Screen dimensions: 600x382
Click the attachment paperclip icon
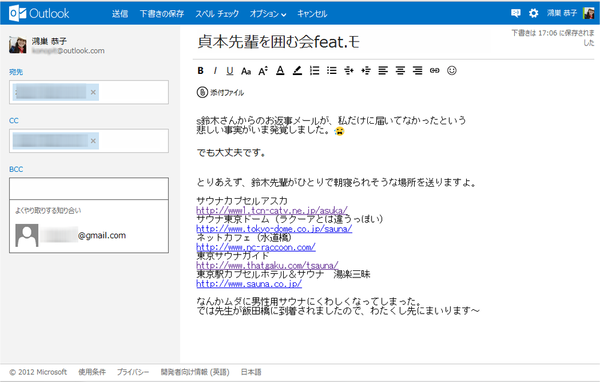pos(202,92)
